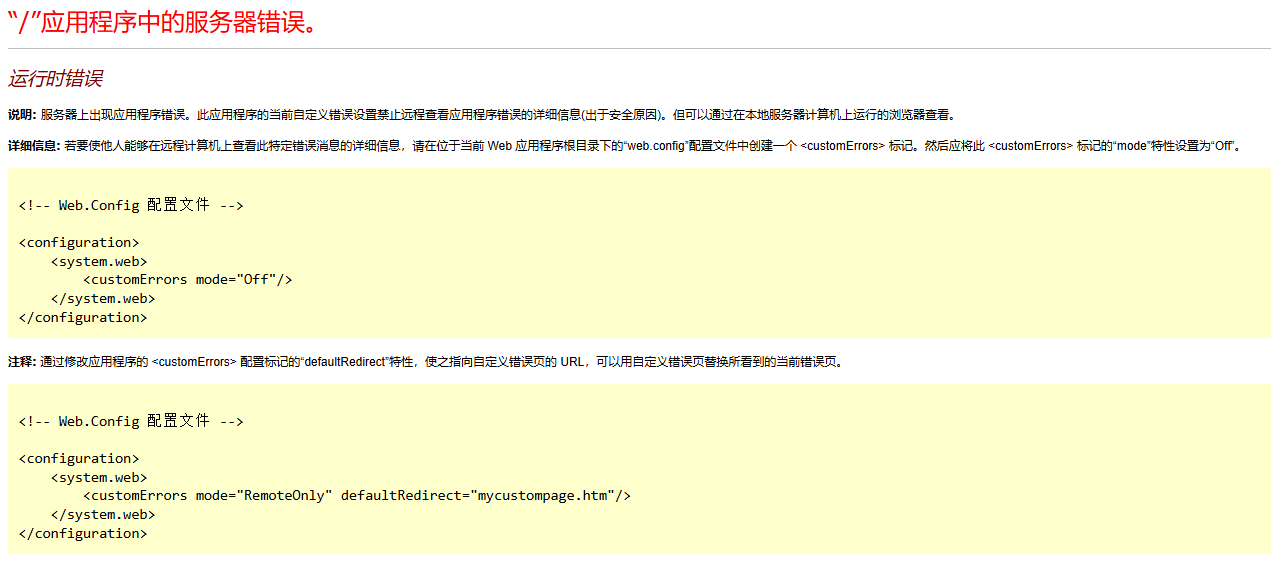Click closing </configuration> tag in first code block
Screen dimensions: 1271x566
click(83, 317)
